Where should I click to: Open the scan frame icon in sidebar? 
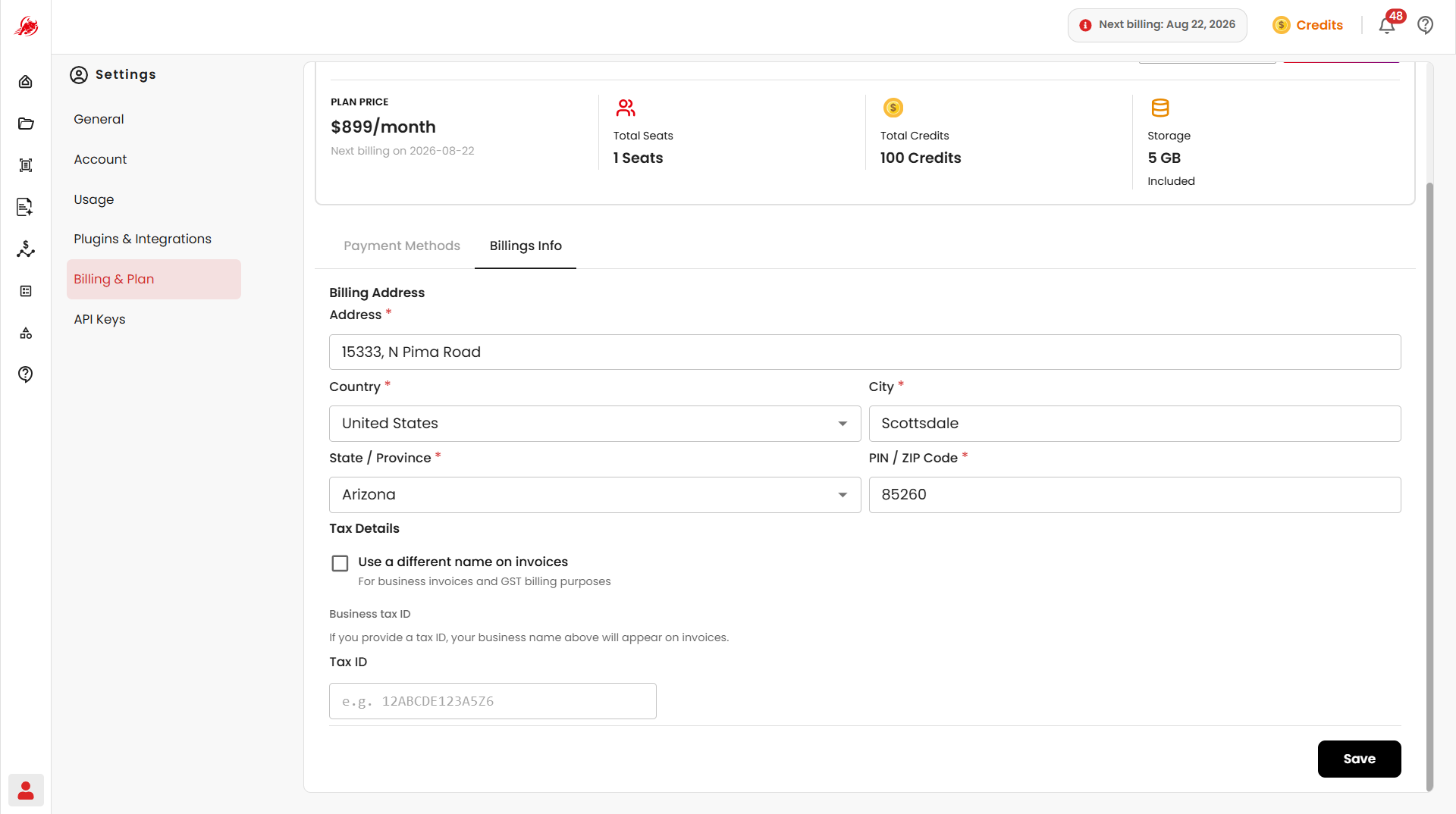[x=26, y=165]
